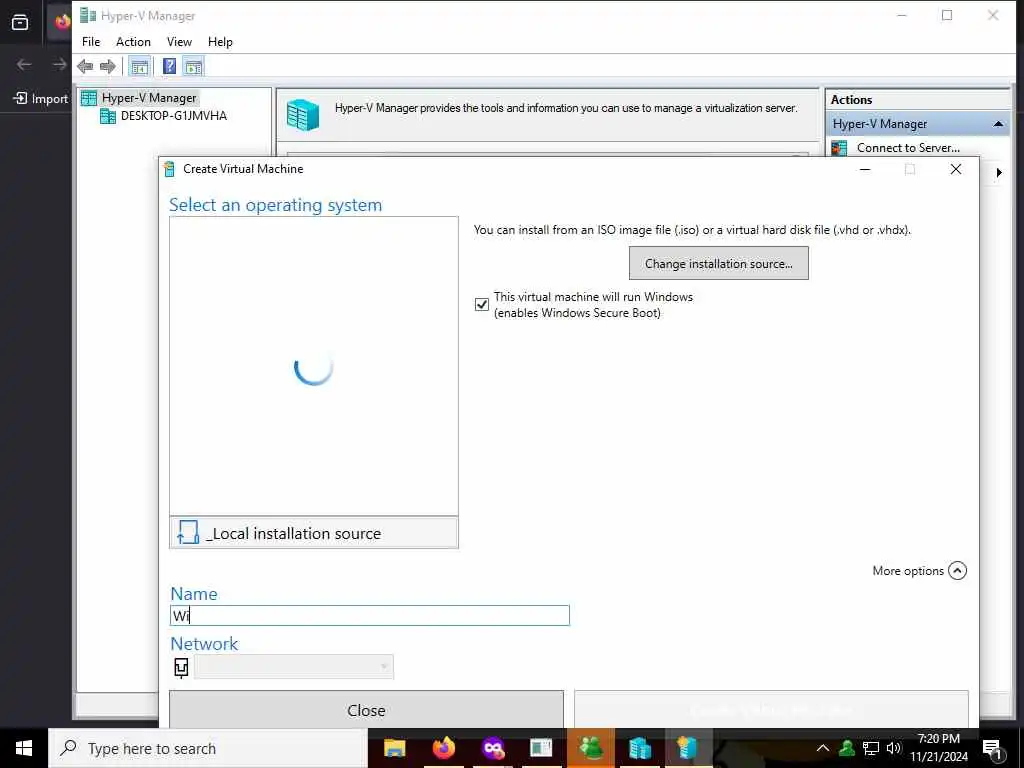Click the Back arrow in Hyper-V toolbar
The width and height of the screenshot is (1024, 768).
(x=85, y=66)
